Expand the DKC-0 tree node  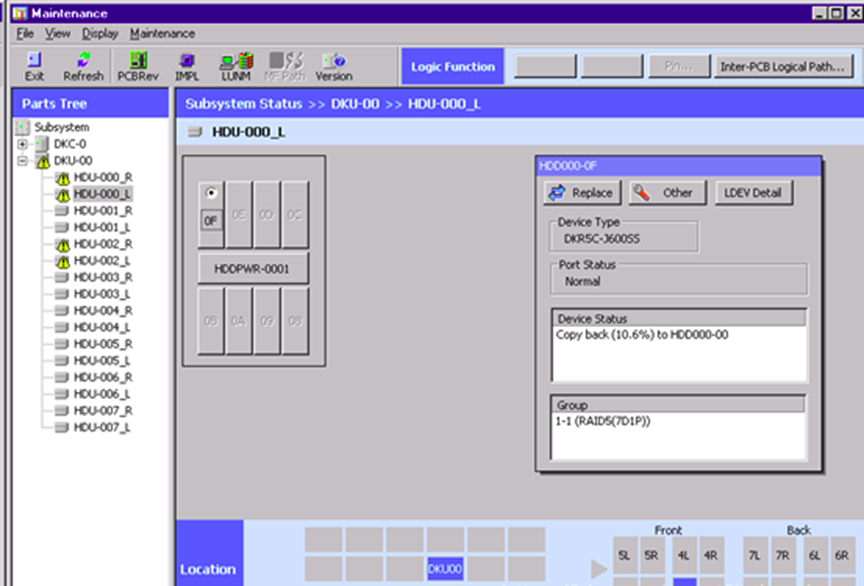(x=22, y=144)
